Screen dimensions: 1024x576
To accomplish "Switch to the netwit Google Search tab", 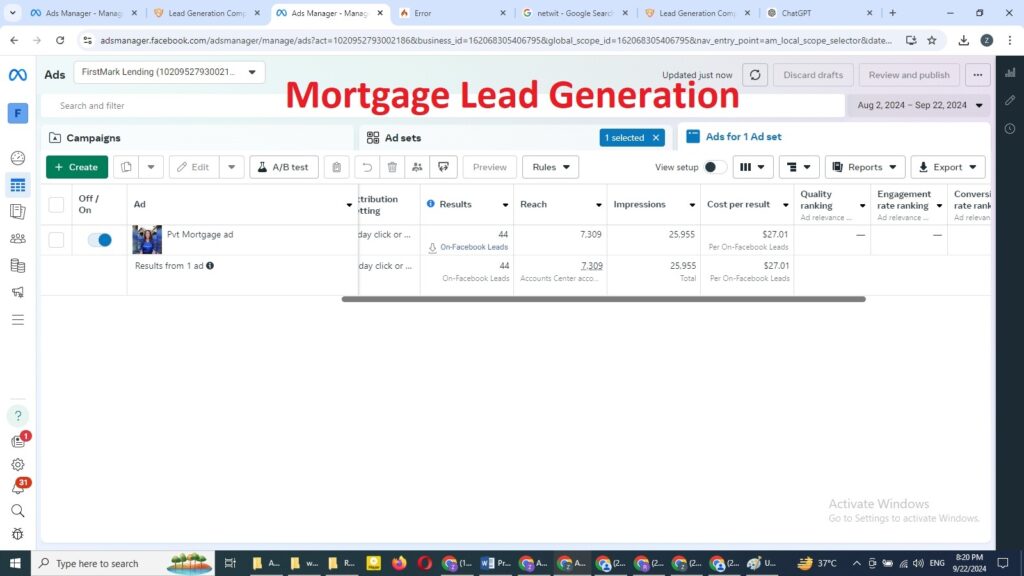I will (575, 13).
